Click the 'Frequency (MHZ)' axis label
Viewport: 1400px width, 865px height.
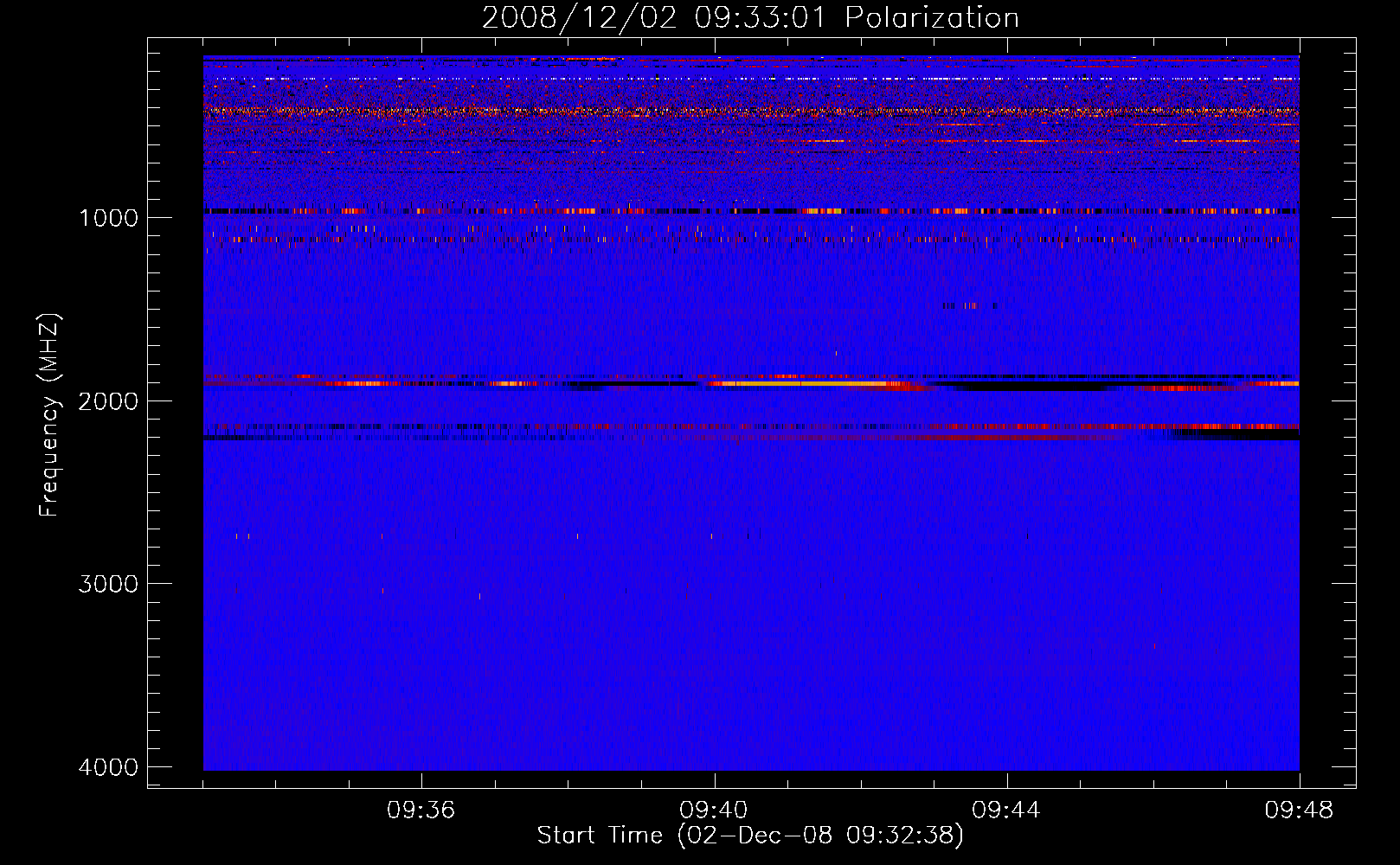point(48,415)
